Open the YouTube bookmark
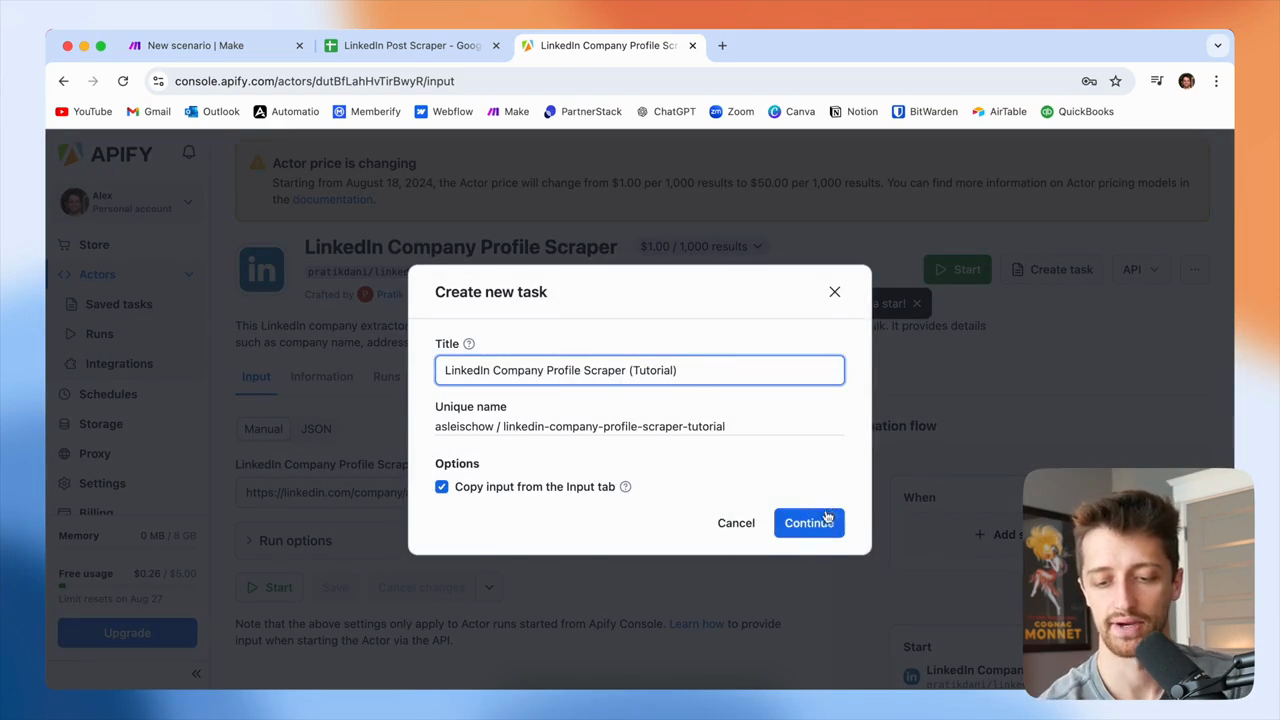This screenshot has width=1280, height=720. (x=84, y=112)
